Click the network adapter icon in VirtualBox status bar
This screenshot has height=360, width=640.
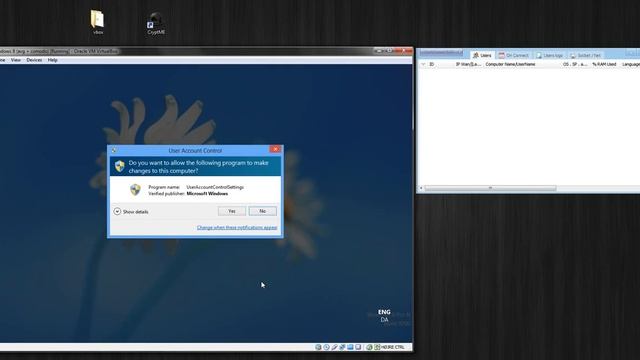pos(342,347)
